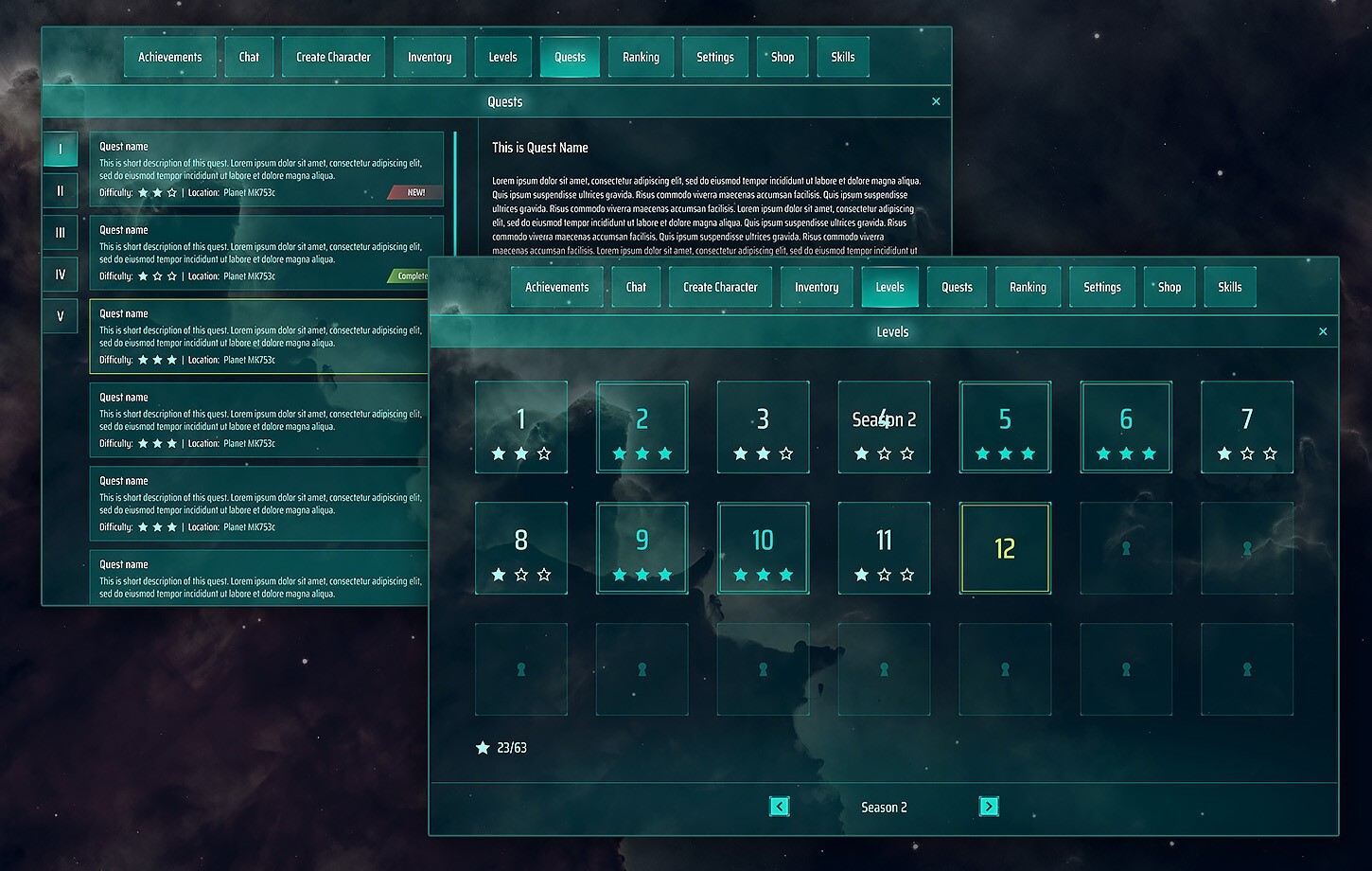Click the NEW badge on the first quest
This screenshot has height=871, width=1372.
[x=413, y=192]
